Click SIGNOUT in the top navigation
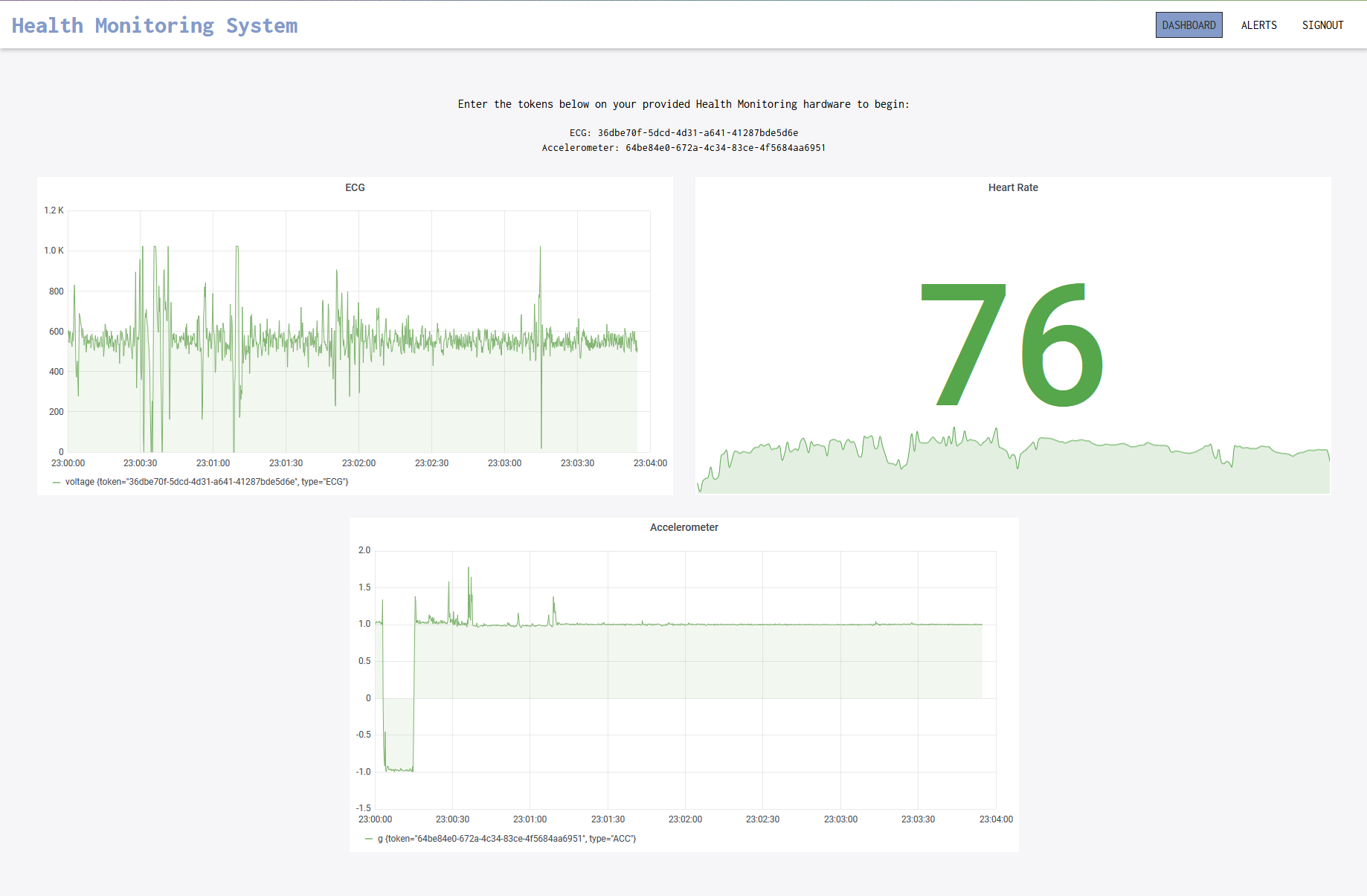The height and width of the screenshot is (896, 1367). pyautogui.click(x=1322, y=25)
